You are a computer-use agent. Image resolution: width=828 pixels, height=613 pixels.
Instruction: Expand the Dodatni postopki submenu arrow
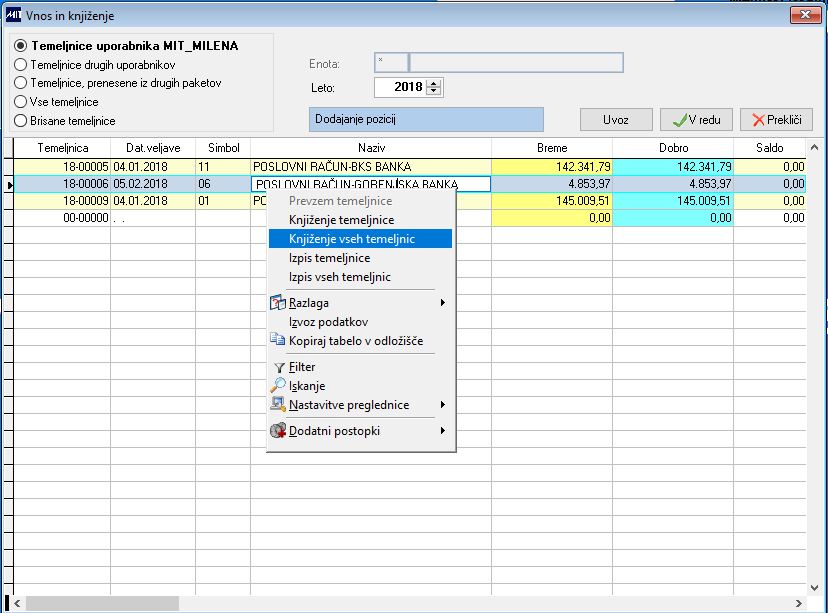pyautogui.click(x=443, y=431)
